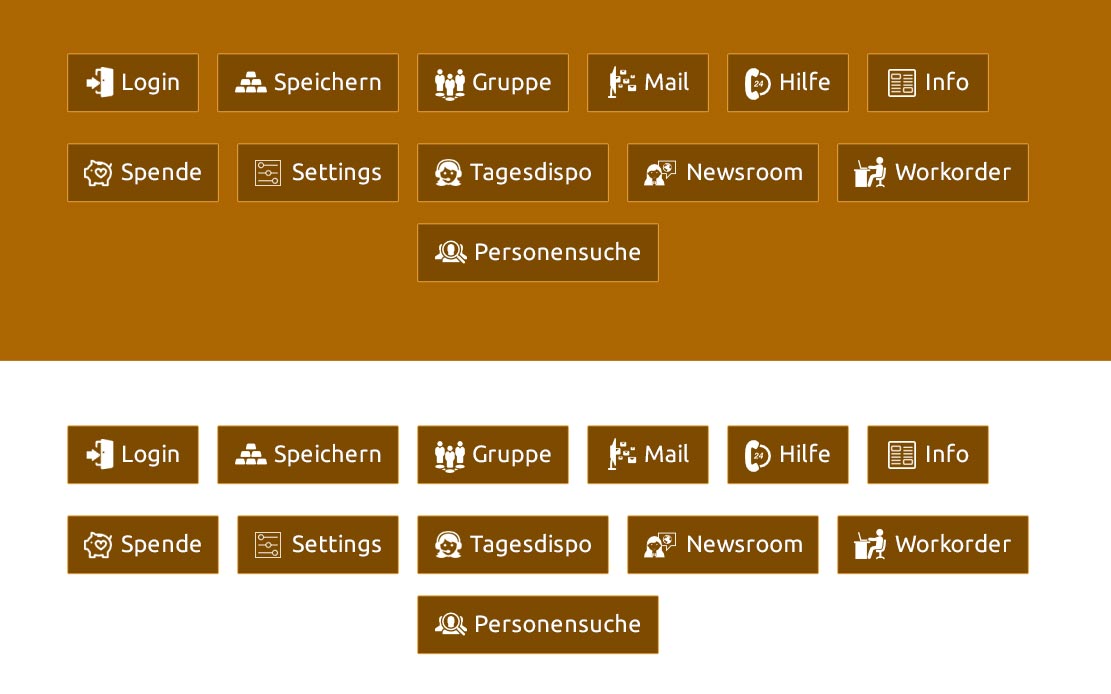
Task: Click piggy bank icon on top Spende button
Action: (x=98, y=173)
